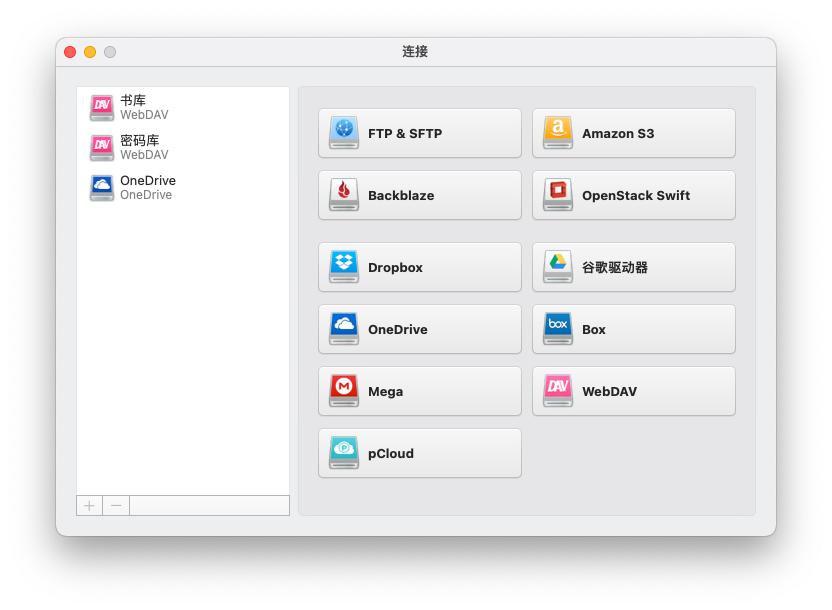832x610 pixels.
Task: Select the OneDrive saved connection name
Action: pyautogui.click(x=148, y=180)
